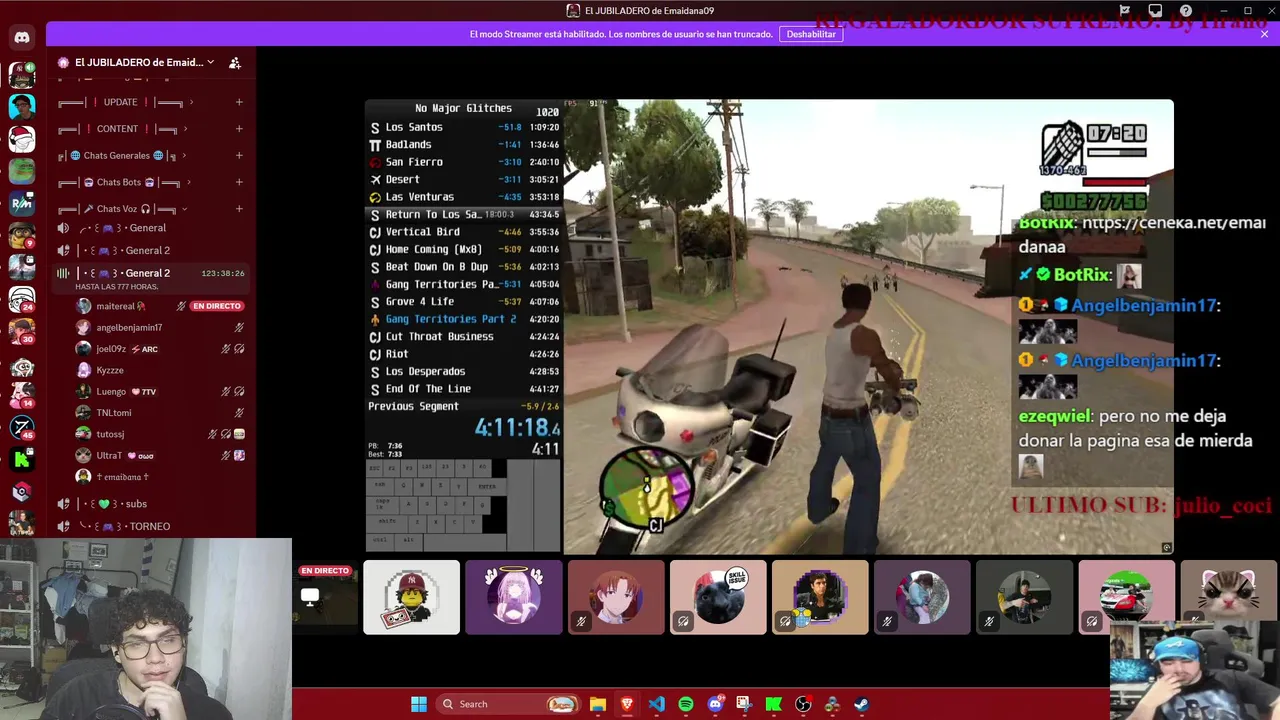Image resolution: width=1280 pixels, height=720 pixels.
Task: Join the subs voice channel
Action: (151, 504)
